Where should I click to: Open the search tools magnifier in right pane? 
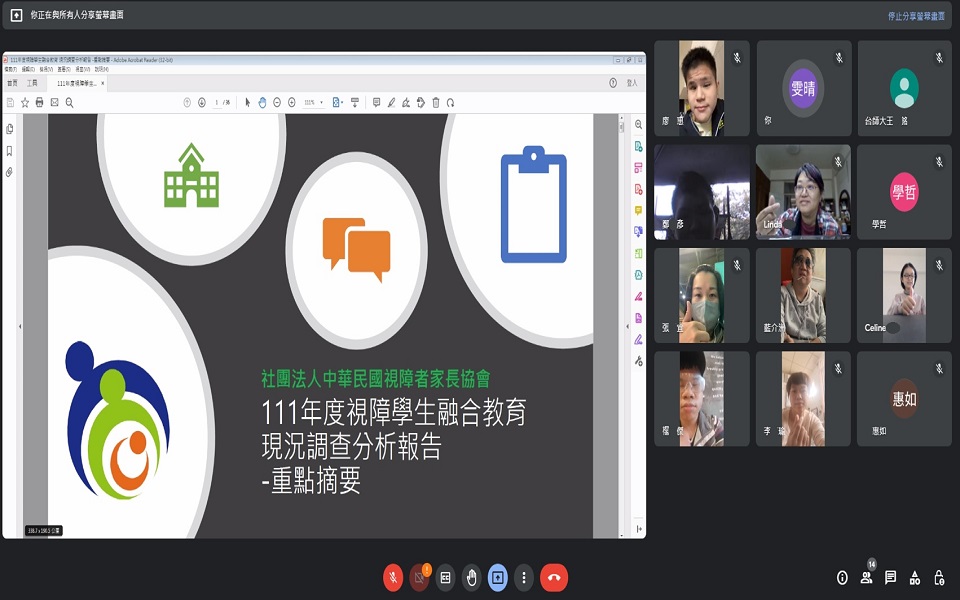click(638, 124)
